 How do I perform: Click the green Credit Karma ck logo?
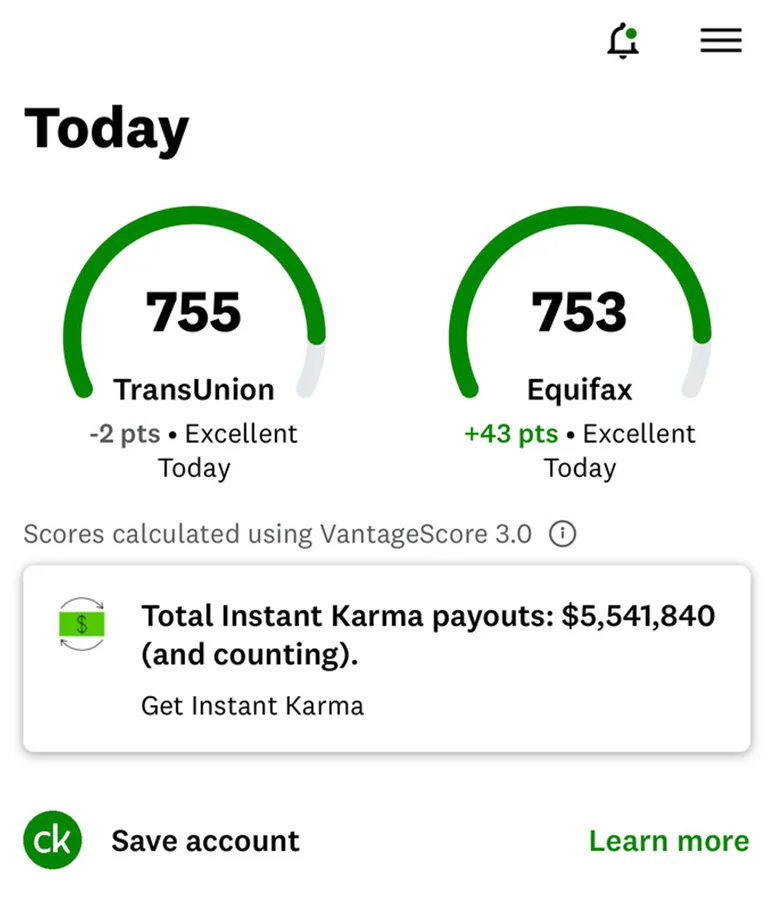tap(52, 841)
